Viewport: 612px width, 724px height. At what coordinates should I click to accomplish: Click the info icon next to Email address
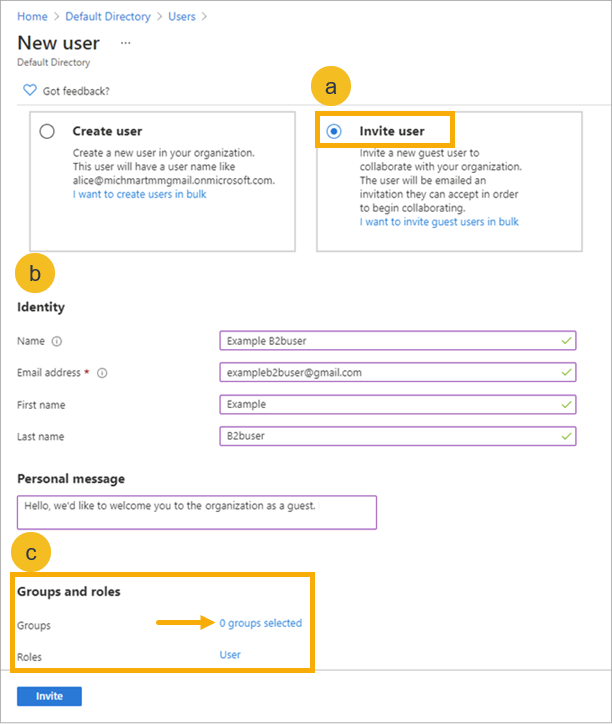[x=102, y=373]
